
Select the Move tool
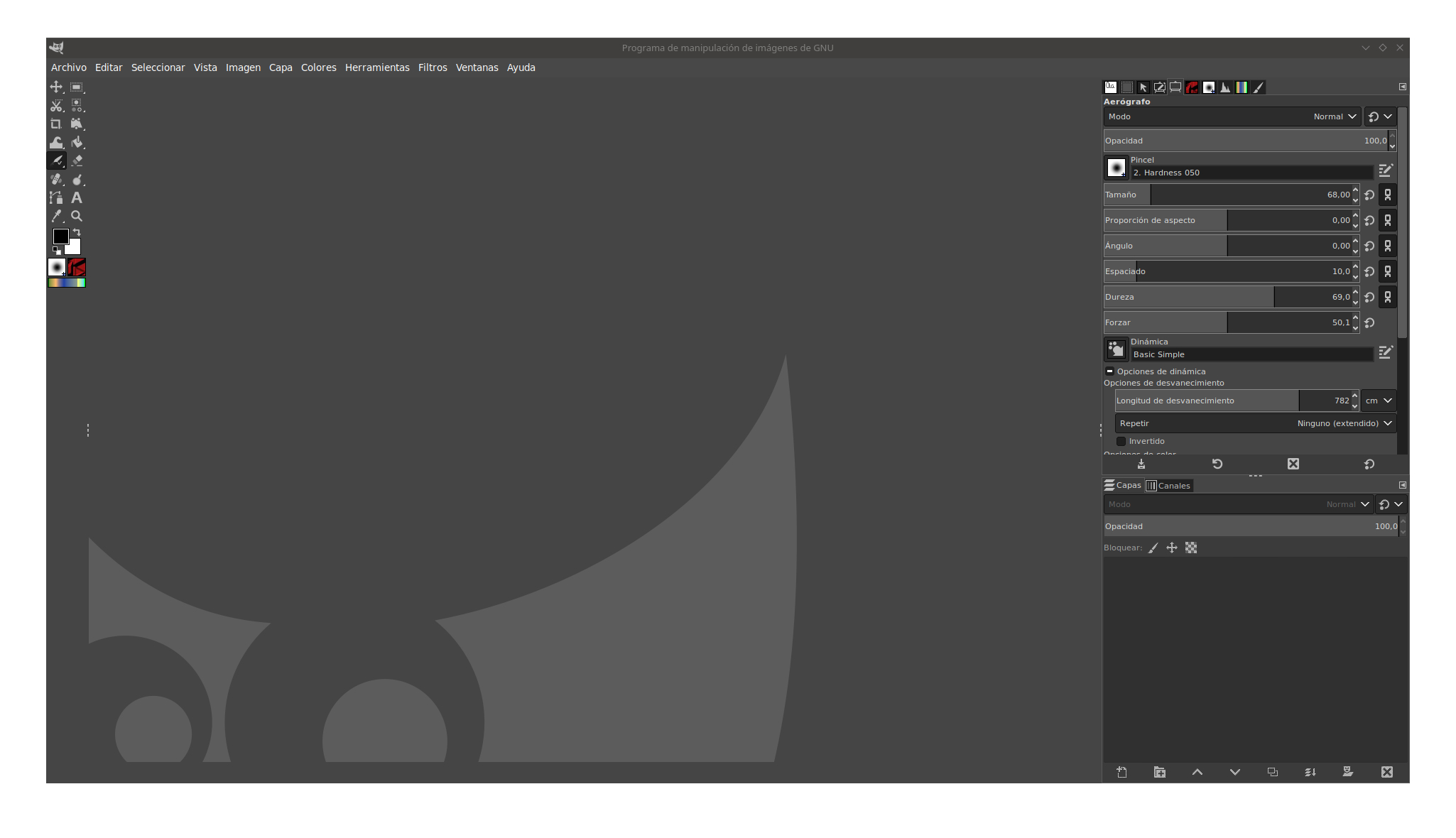(x=56, y=87)
